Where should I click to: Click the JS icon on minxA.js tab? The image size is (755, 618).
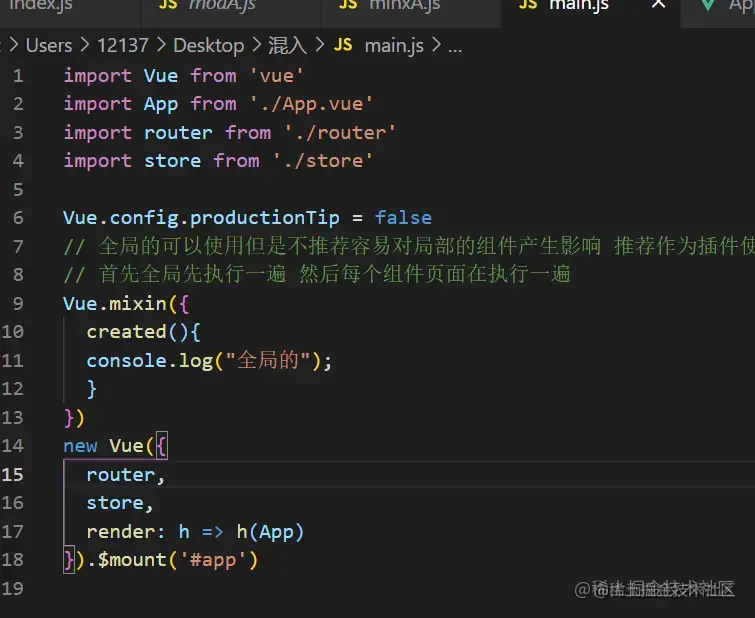point(348,5)
